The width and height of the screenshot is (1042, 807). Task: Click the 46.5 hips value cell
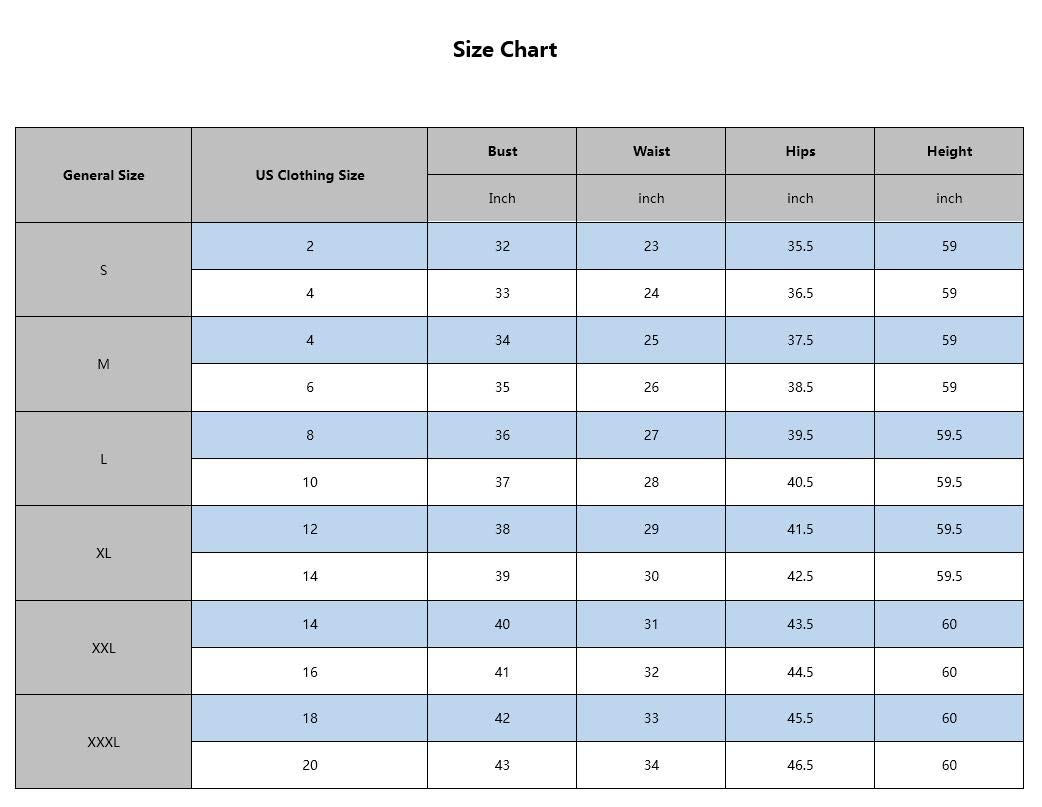pos(800,765)
